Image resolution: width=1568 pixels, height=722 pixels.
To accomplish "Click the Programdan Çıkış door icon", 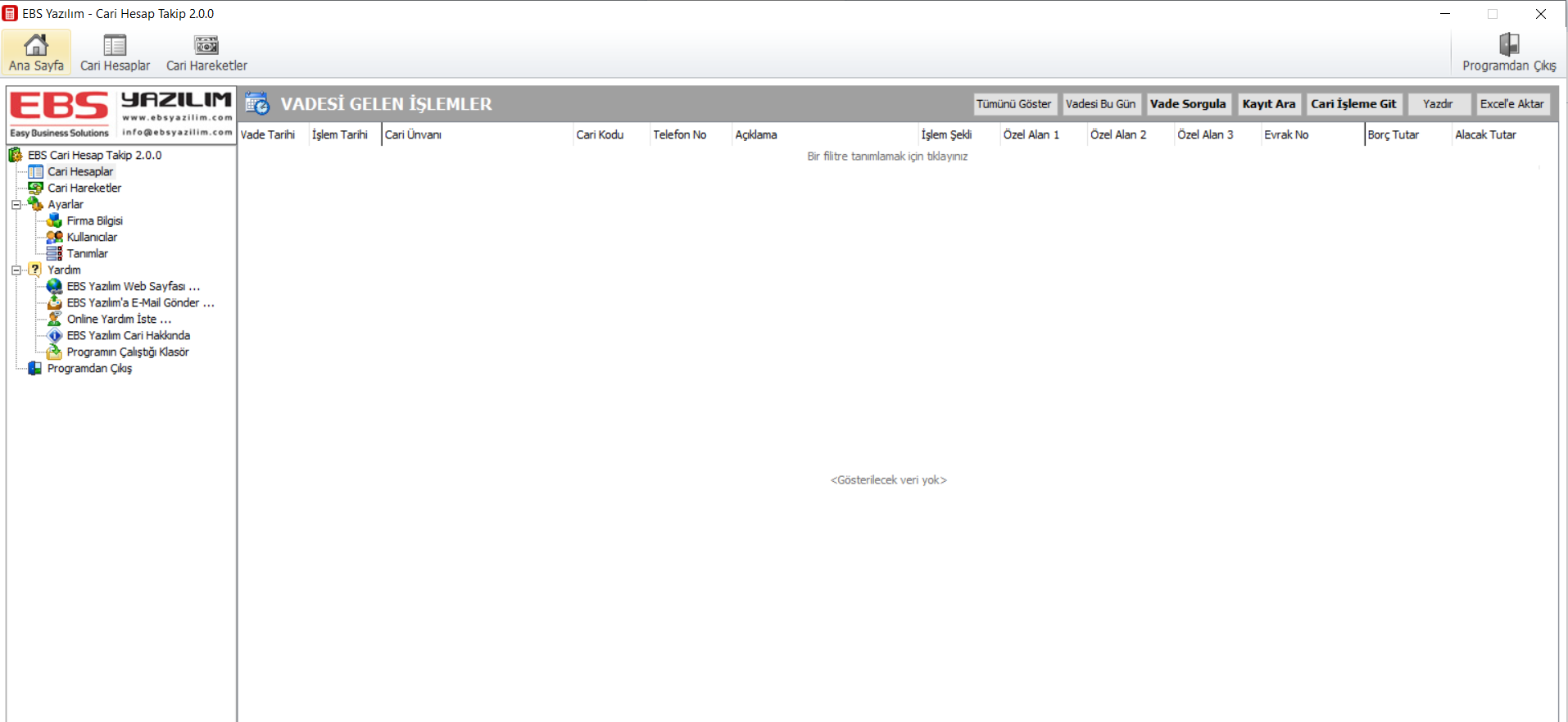I will pyautogui.click(x=1508, y=45).
